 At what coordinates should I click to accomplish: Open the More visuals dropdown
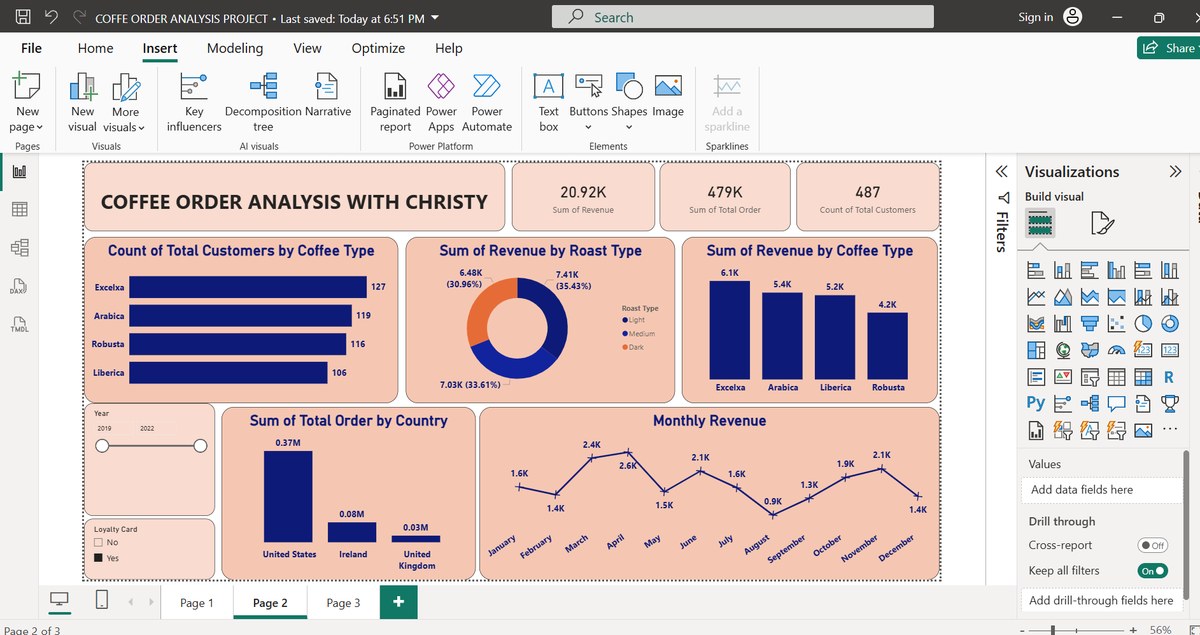(x=124, y=100)
